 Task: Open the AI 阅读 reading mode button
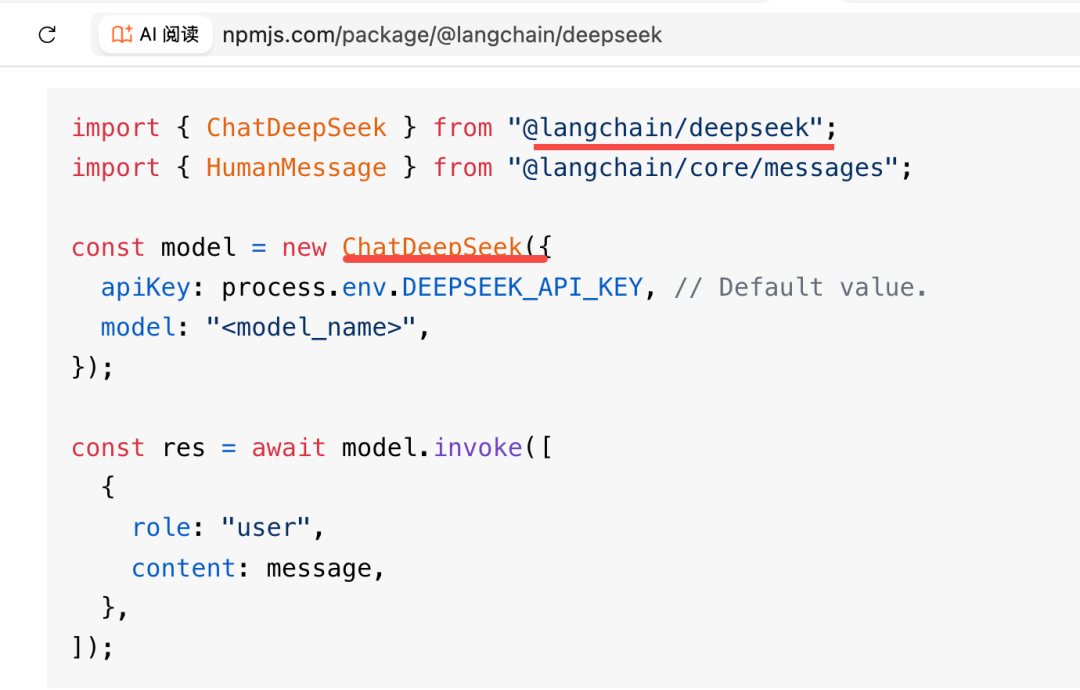[x=156, y=34]
